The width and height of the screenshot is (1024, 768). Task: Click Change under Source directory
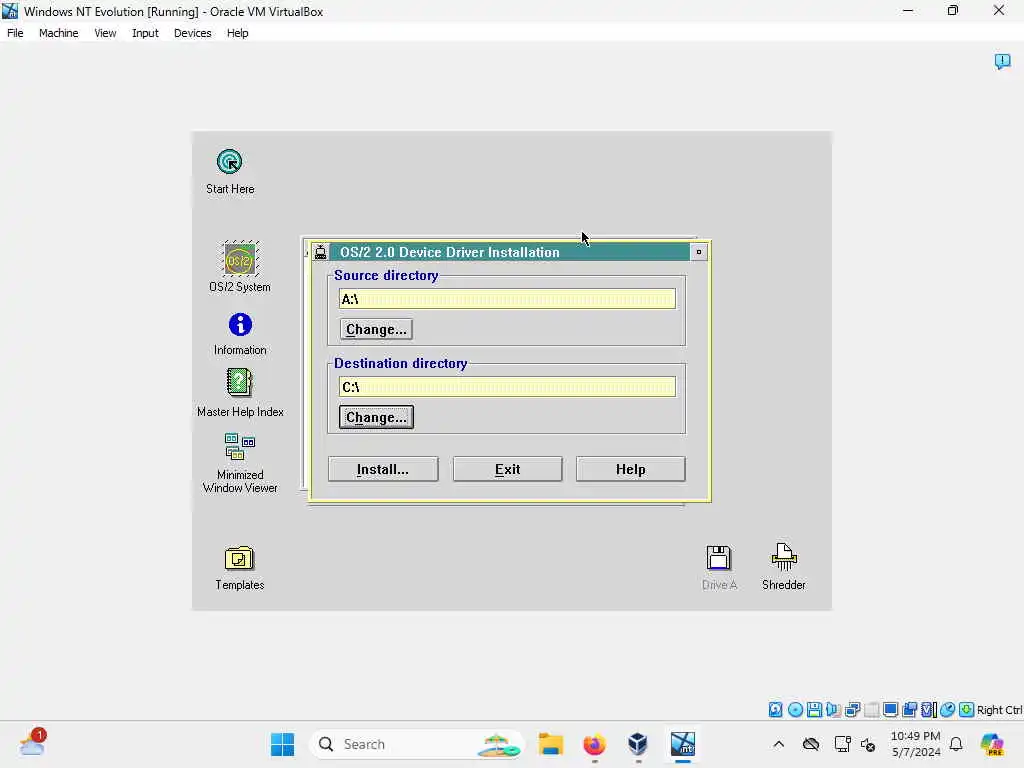coord(376,329)
